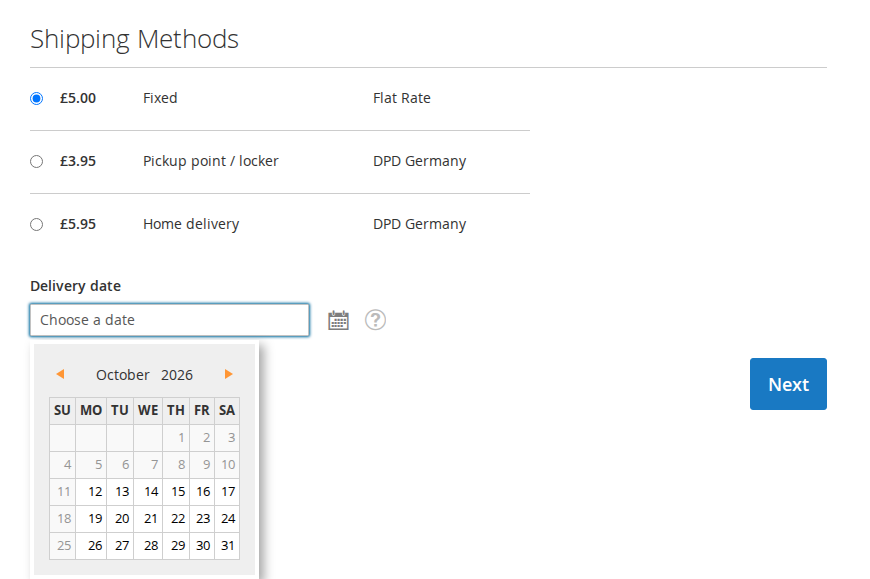Click the 'WE' weekday column header
Viewport: 870px width, 579px height.
coord(148,410)
